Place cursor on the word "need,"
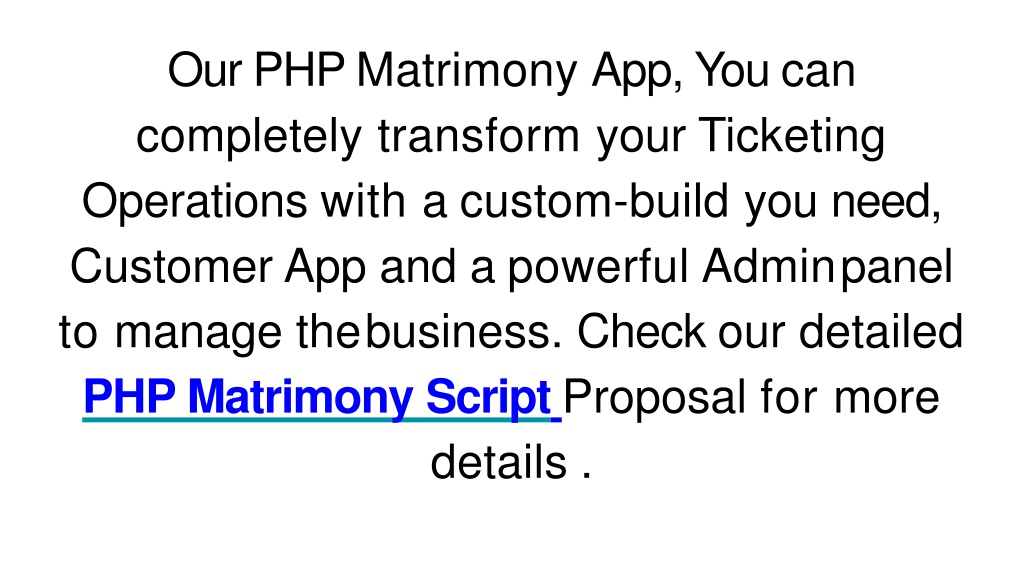This screenshot has height=576, width=1024. 886,201
